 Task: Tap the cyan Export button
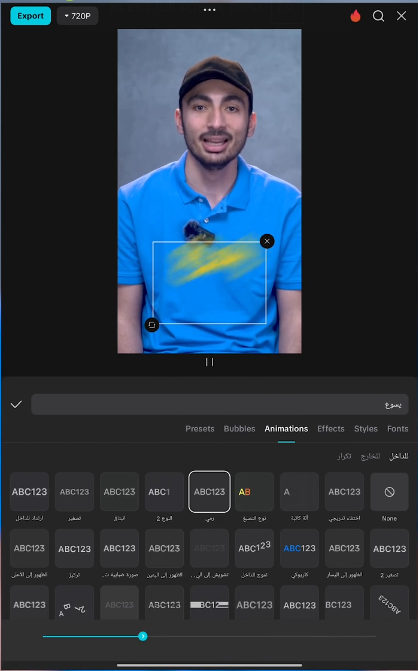tap(30, 16)
